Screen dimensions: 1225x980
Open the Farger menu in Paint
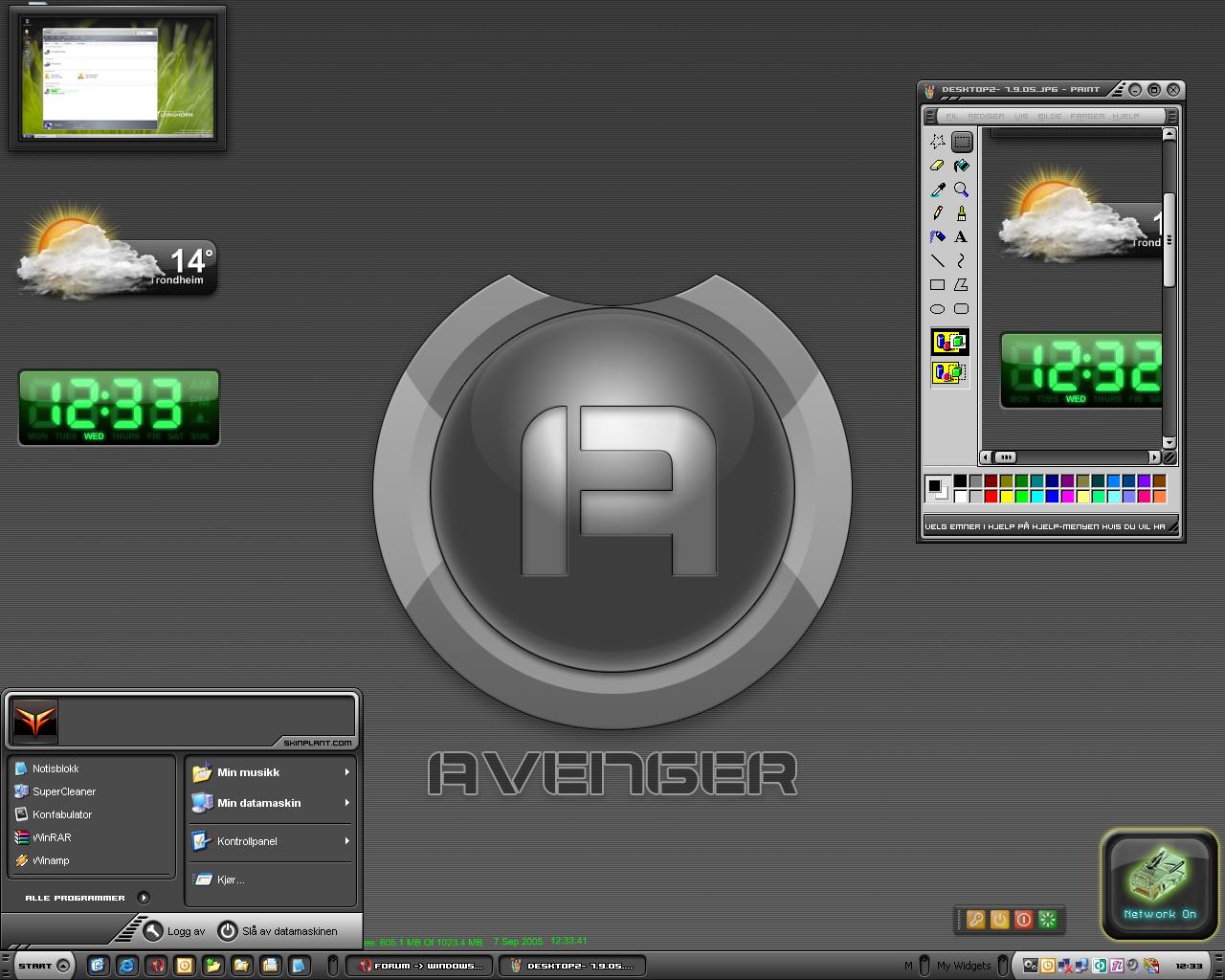tap(1087, 116)
